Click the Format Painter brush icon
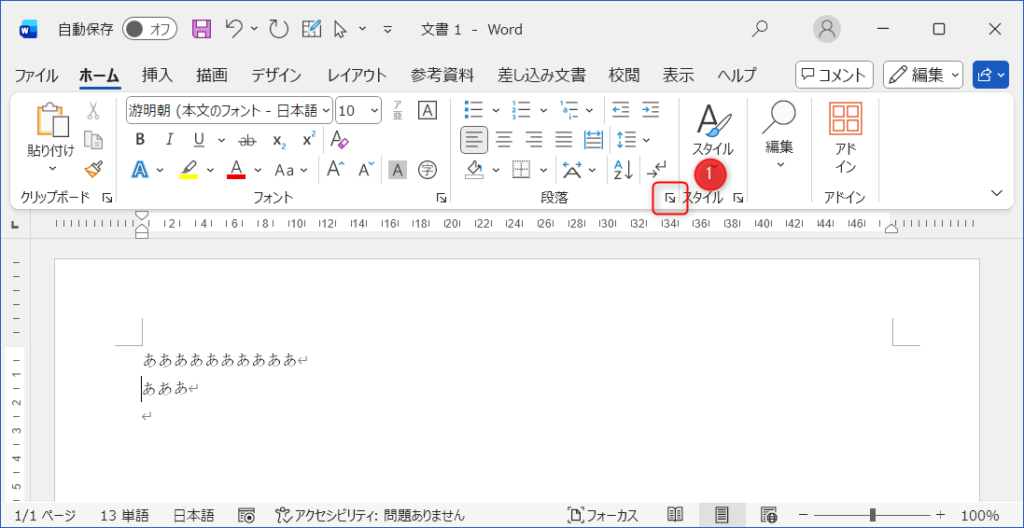The width and height of the screenshot is (1024, 528). point(93,169)
